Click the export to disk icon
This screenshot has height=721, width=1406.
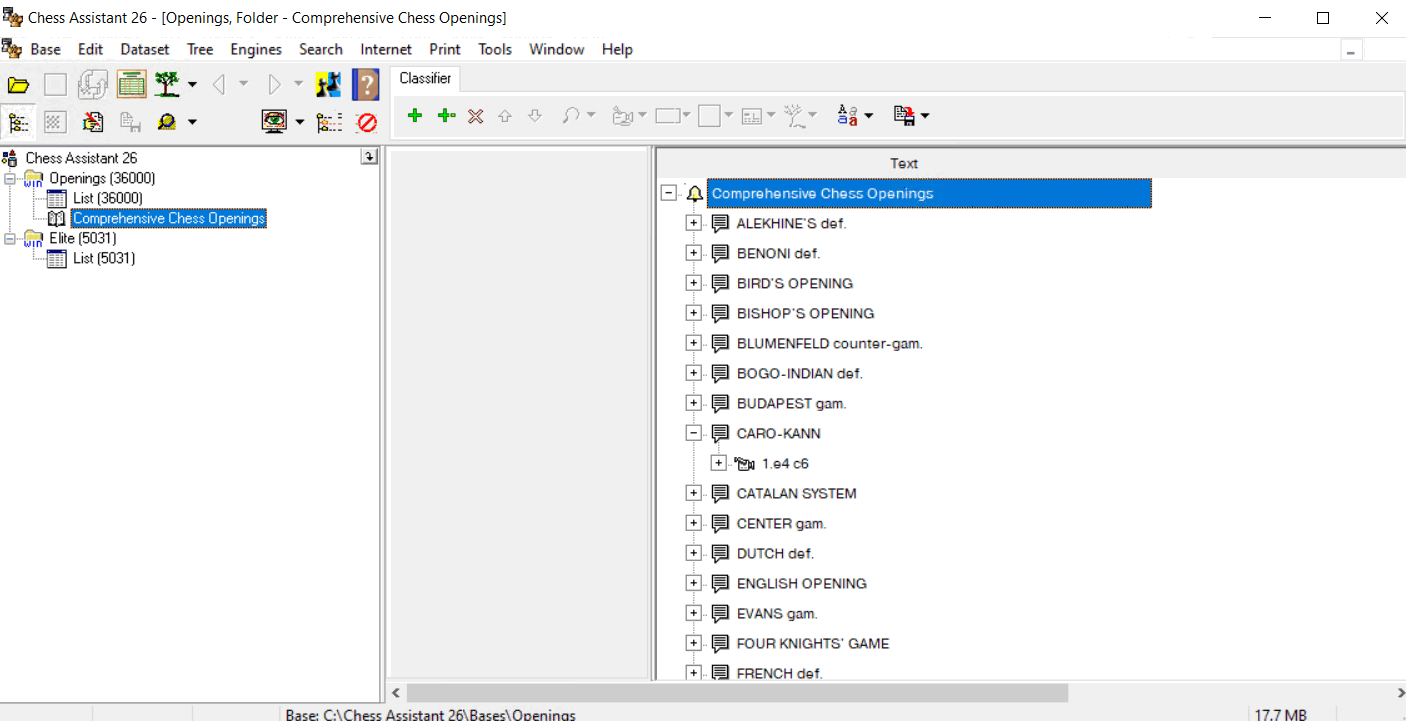coord(904,116)
